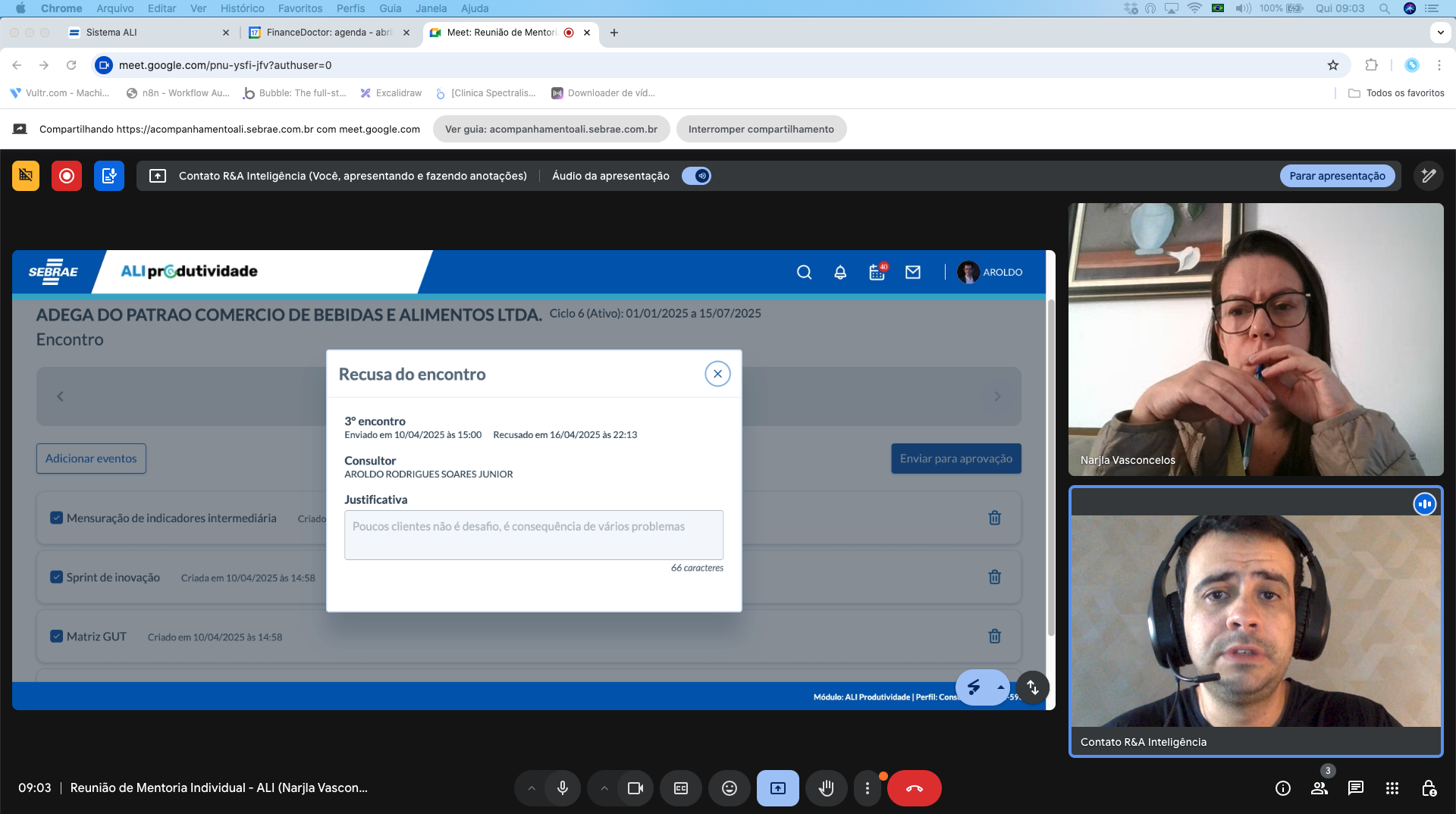Open macOS Spotlight search
Viewport: 1456px width, 814px height.
pos(1385,8)
